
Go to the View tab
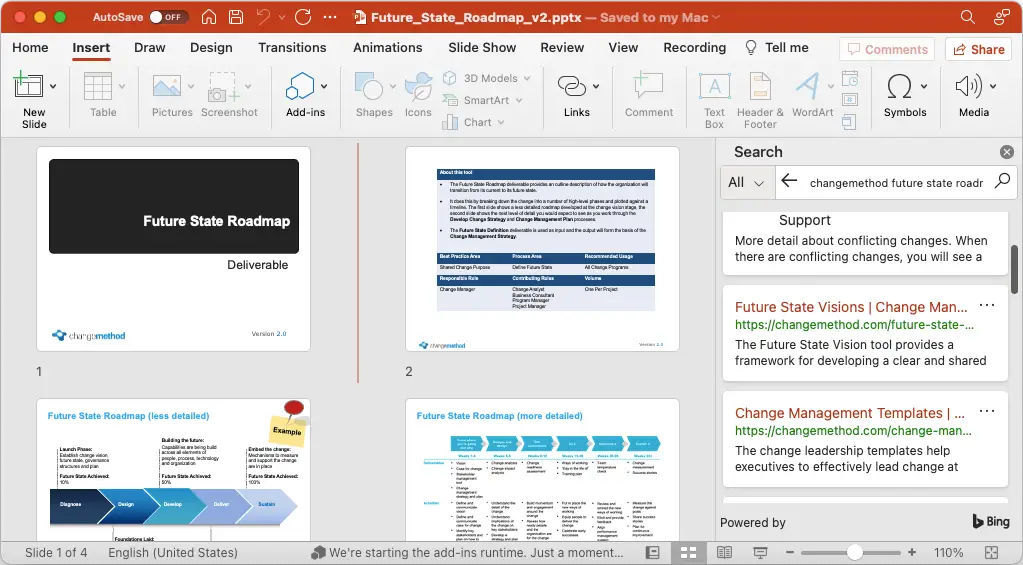coord(623,48)
